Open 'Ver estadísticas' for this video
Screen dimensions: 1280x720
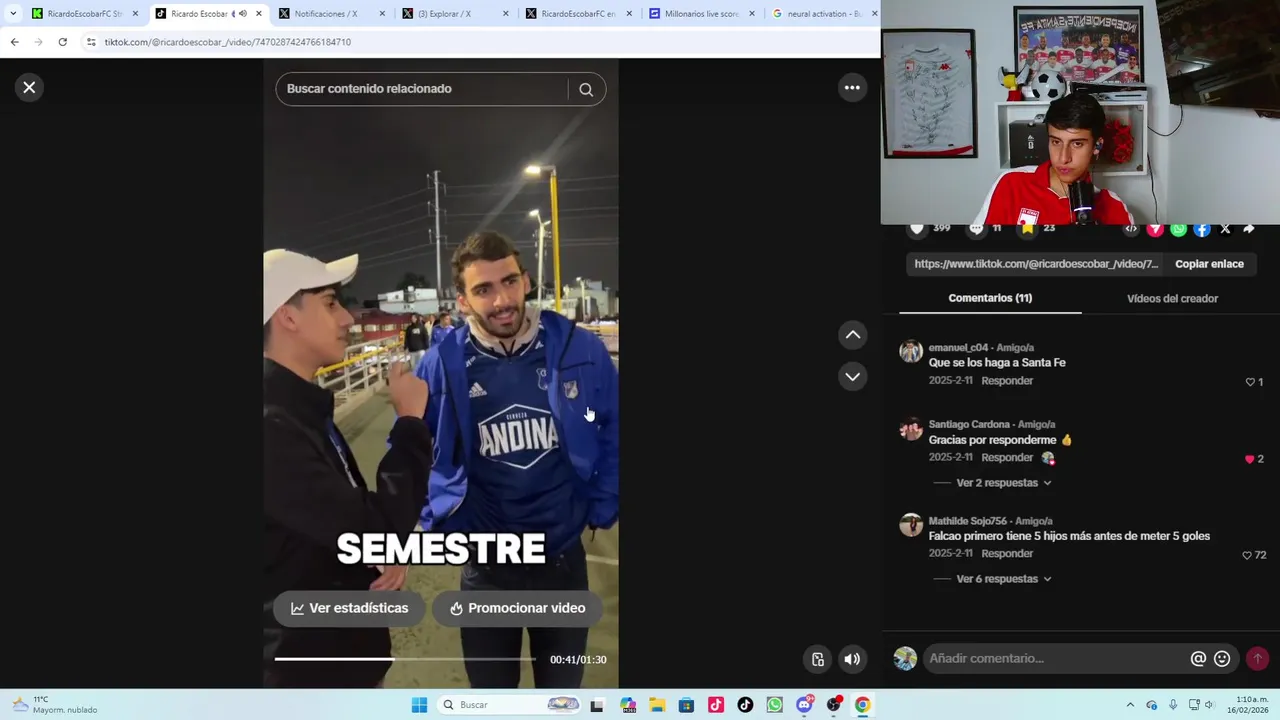349,608
